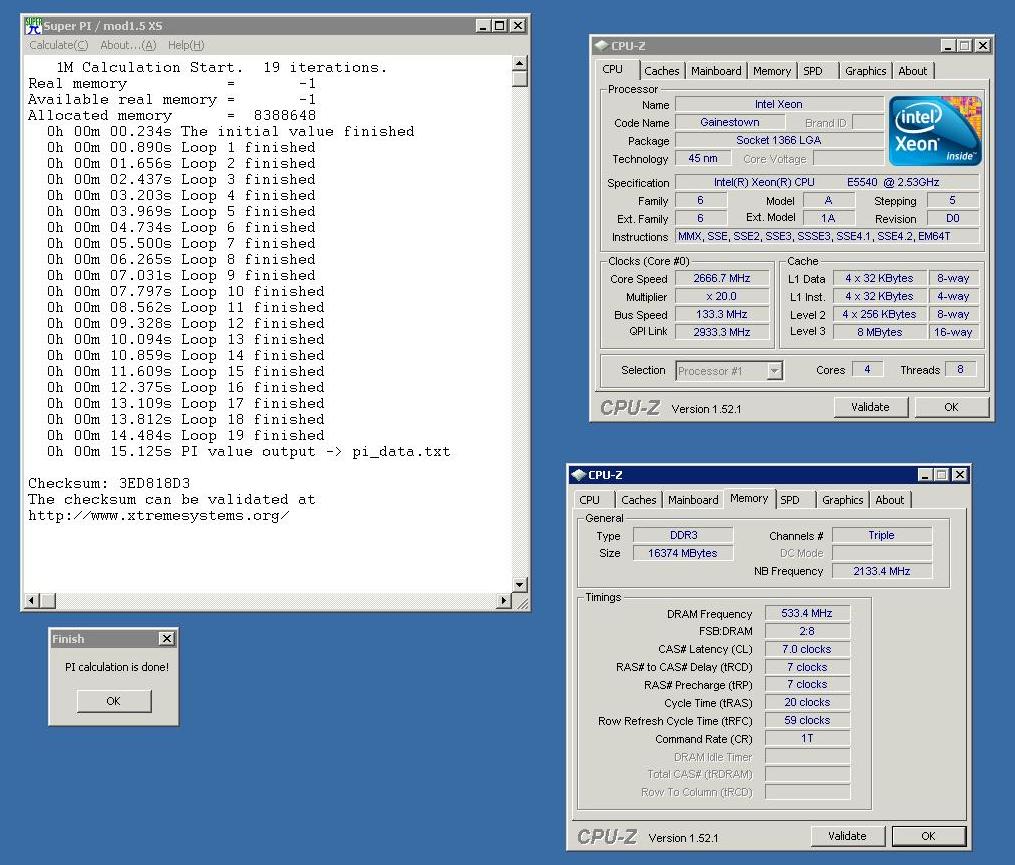
Task: Close the lower CPU-Z window
Action: pos(960,475)
